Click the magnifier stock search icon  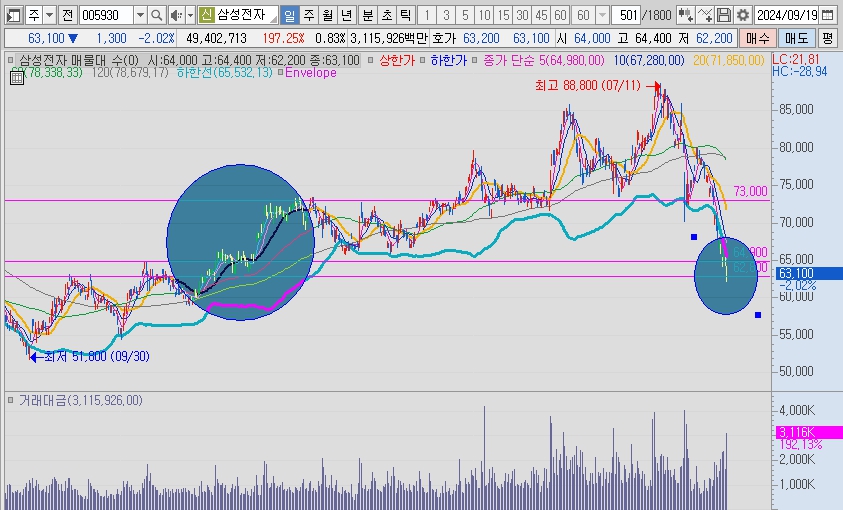point(156,15)
